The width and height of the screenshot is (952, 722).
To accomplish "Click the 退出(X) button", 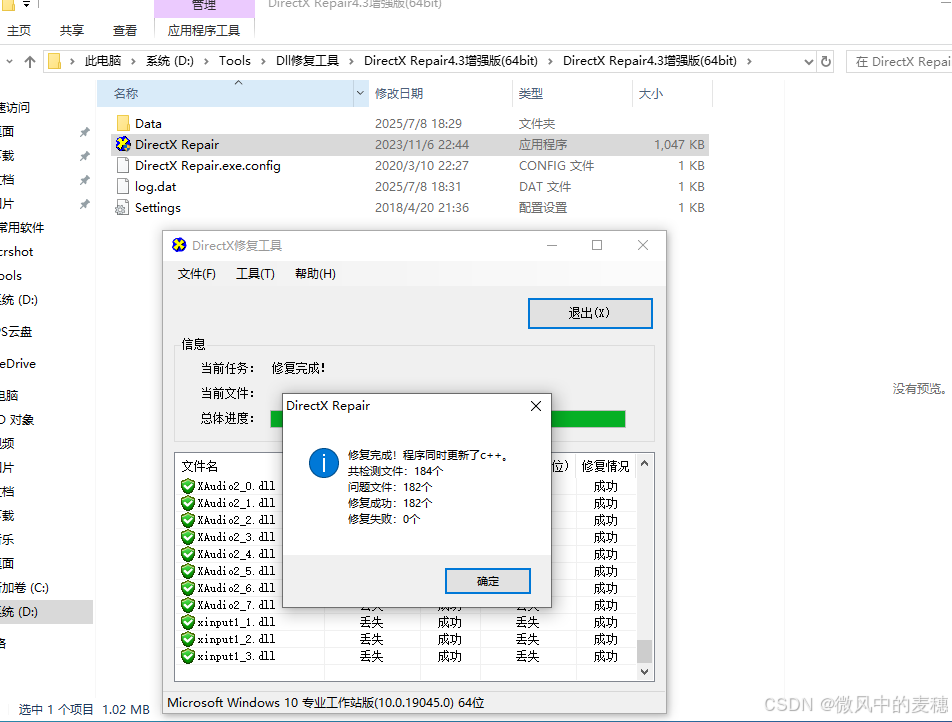I will click(x=590, y=313).
